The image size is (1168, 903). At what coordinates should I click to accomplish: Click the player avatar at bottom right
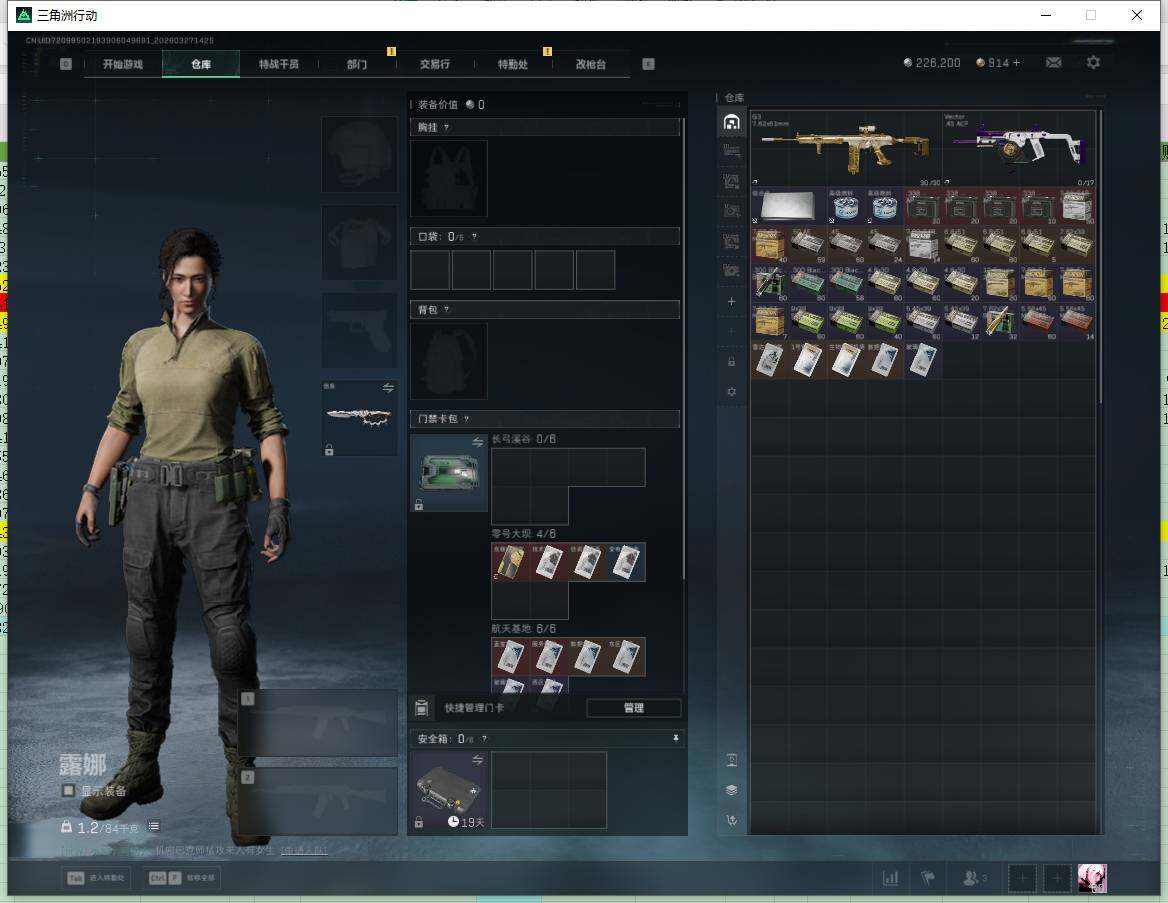(1092, 878)
